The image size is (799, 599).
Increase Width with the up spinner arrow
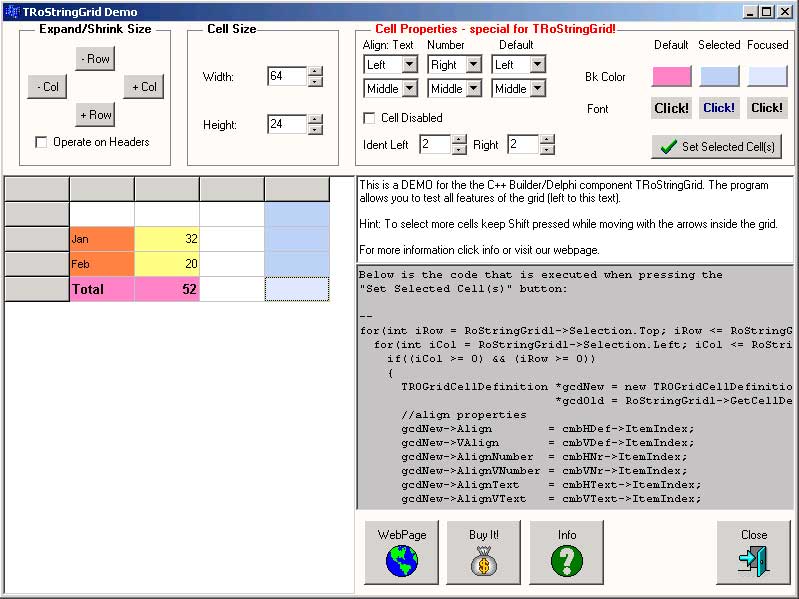(x=315, y=71)
